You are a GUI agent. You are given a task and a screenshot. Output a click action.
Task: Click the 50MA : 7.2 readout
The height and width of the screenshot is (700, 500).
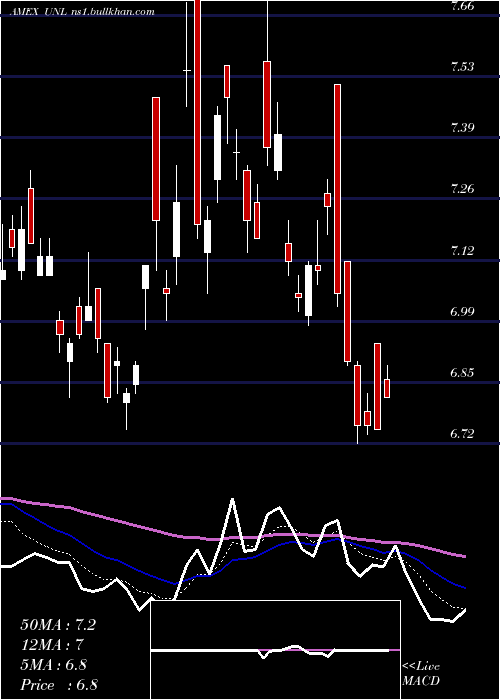[x=58, y=625]
